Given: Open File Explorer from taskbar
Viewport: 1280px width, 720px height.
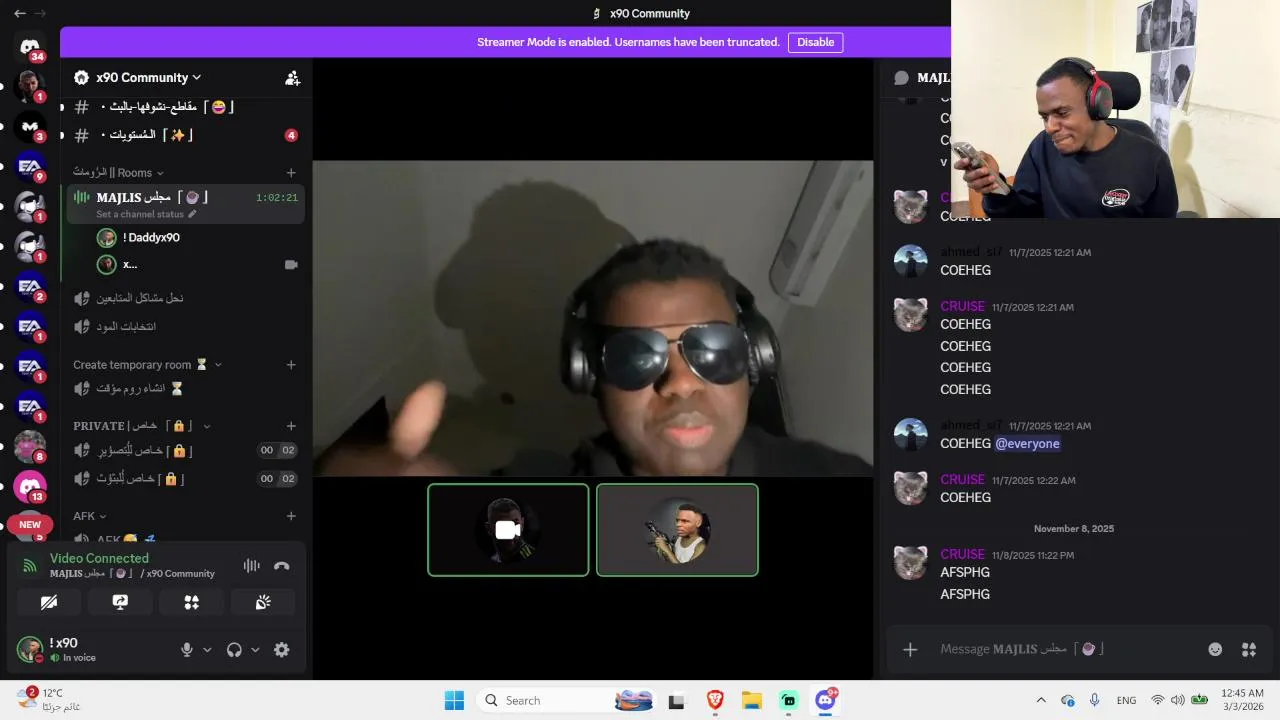Looking at the screenshot, I should [752, 700].
